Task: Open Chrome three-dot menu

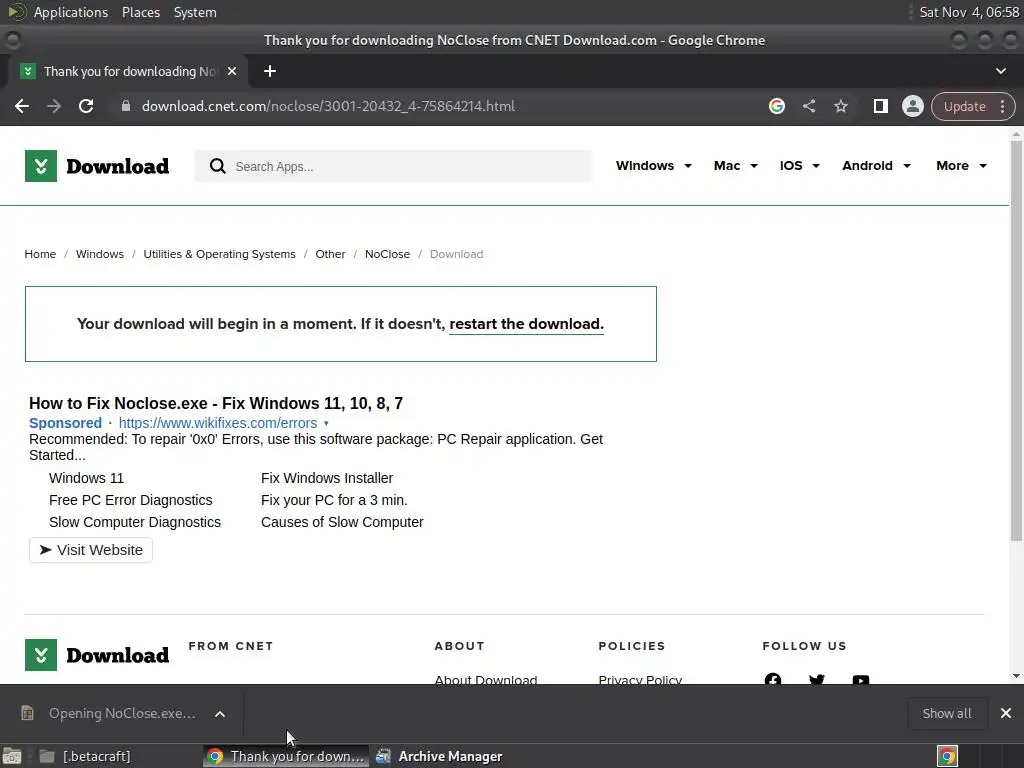Action: pos(1002,106)
